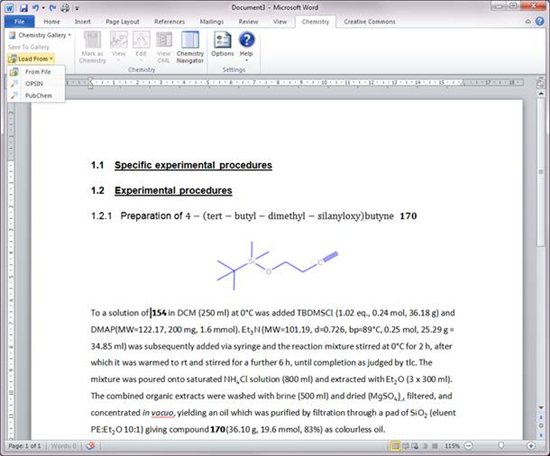
Task: Click the vertical scrollbar up arrow
Action: [x=541, y=94]
